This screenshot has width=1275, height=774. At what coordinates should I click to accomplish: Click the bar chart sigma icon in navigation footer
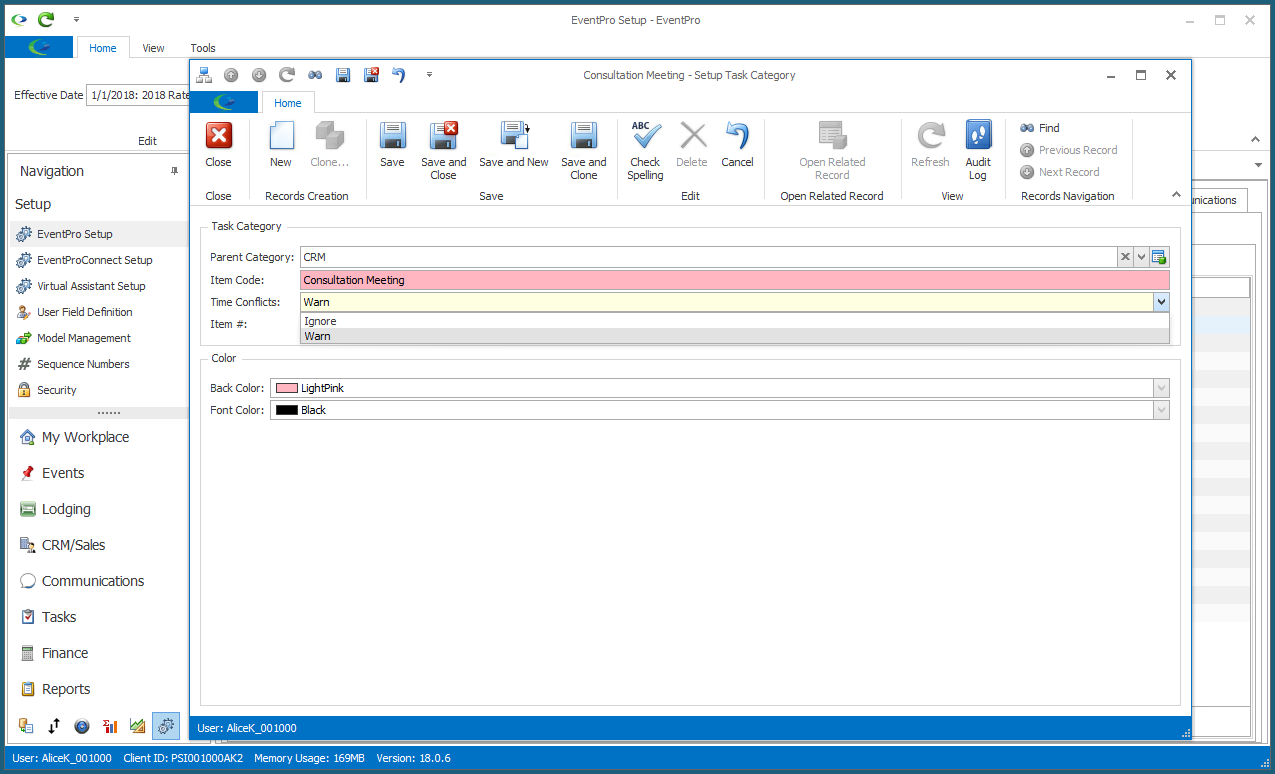(x=111, y=726)
